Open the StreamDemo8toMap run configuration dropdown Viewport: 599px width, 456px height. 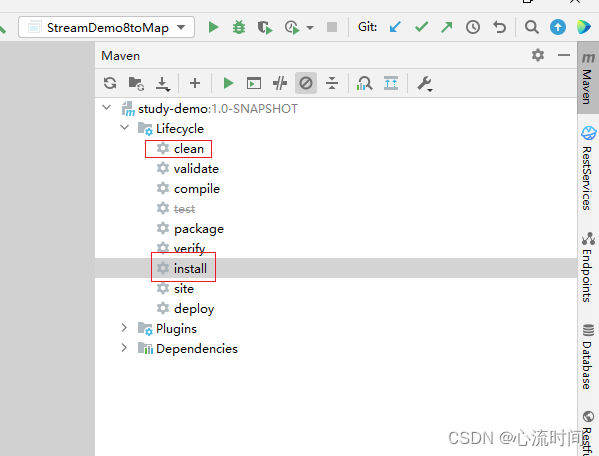(107, 27)
